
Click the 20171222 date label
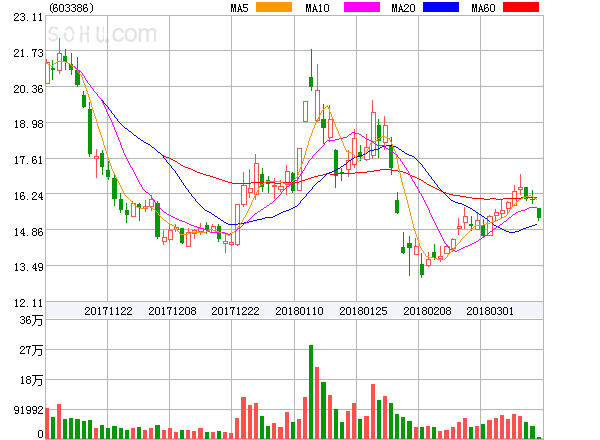click(235, 311)
